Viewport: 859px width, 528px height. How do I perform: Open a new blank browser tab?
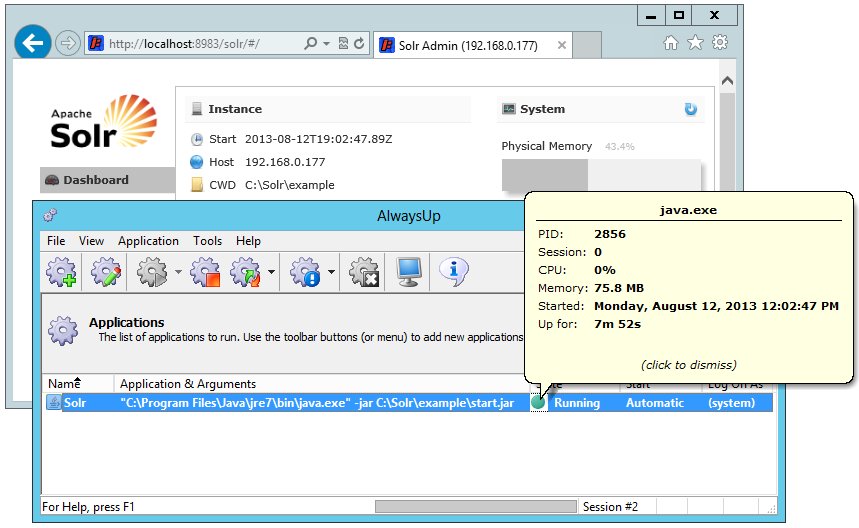(587, 45)
